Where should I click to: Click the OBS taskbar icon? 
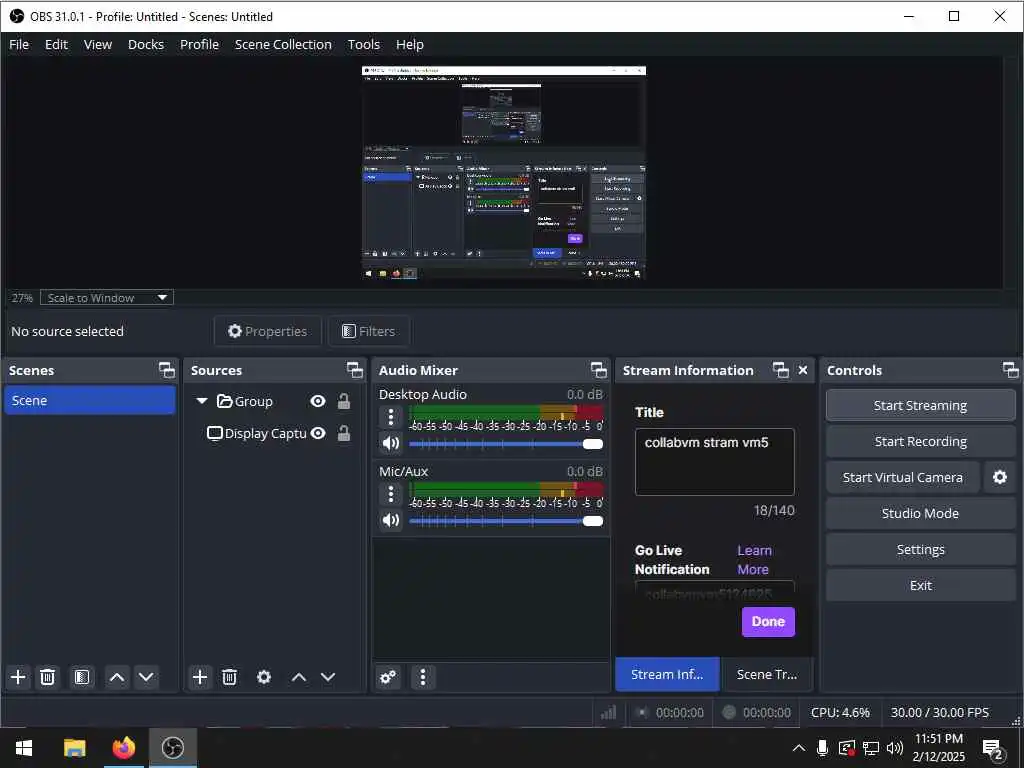point(172,747)
